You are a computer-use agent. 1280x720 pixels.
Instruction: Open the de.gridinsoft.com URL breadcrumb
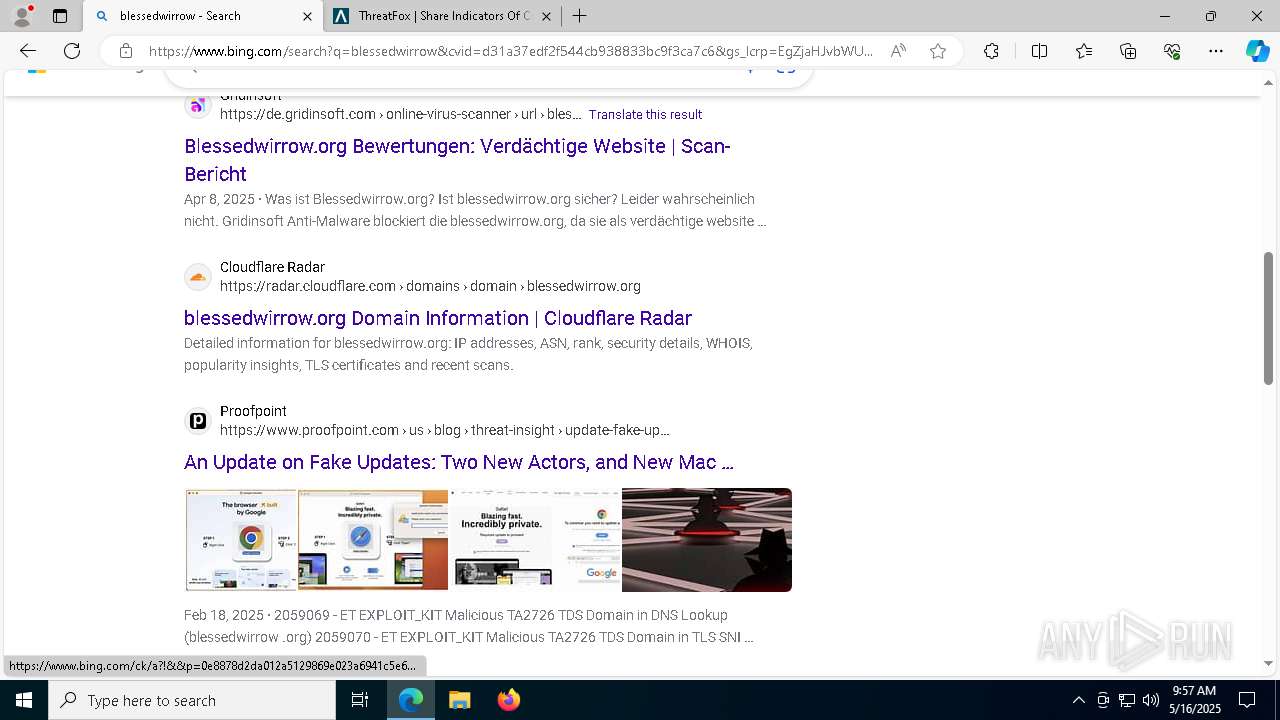click(400, 114)
